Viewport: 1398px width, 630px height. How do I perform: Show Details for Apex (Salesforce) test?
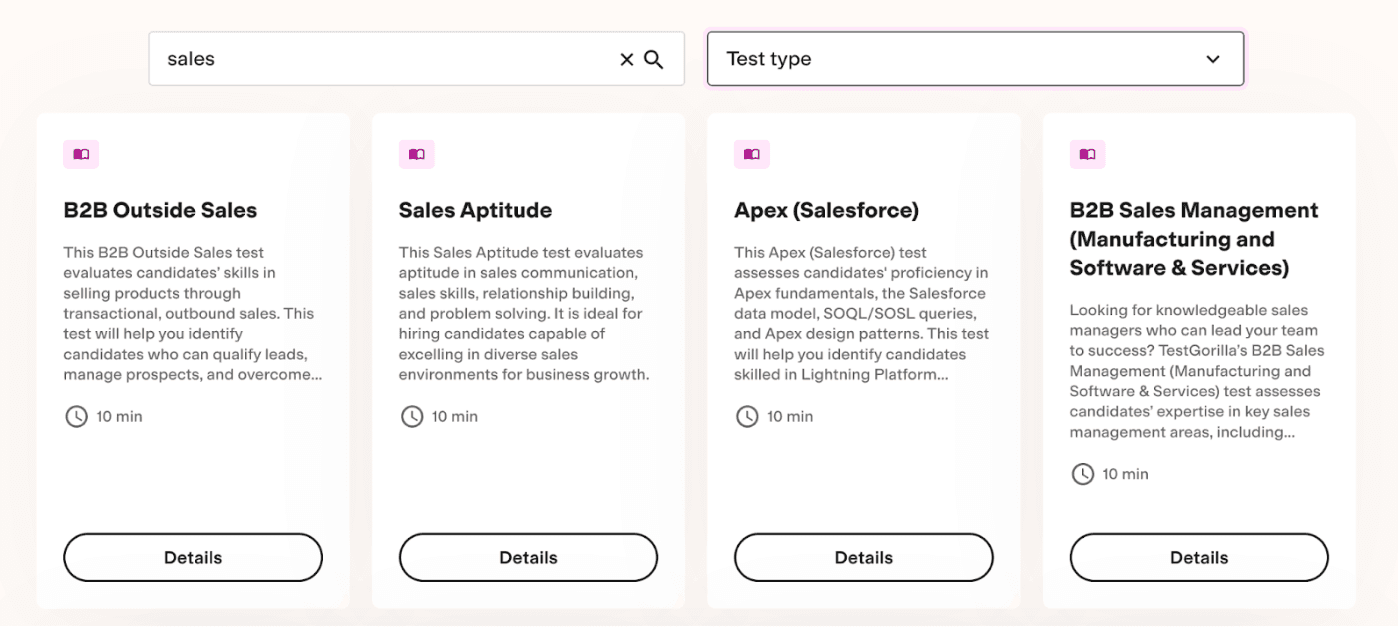click(864, 558)
